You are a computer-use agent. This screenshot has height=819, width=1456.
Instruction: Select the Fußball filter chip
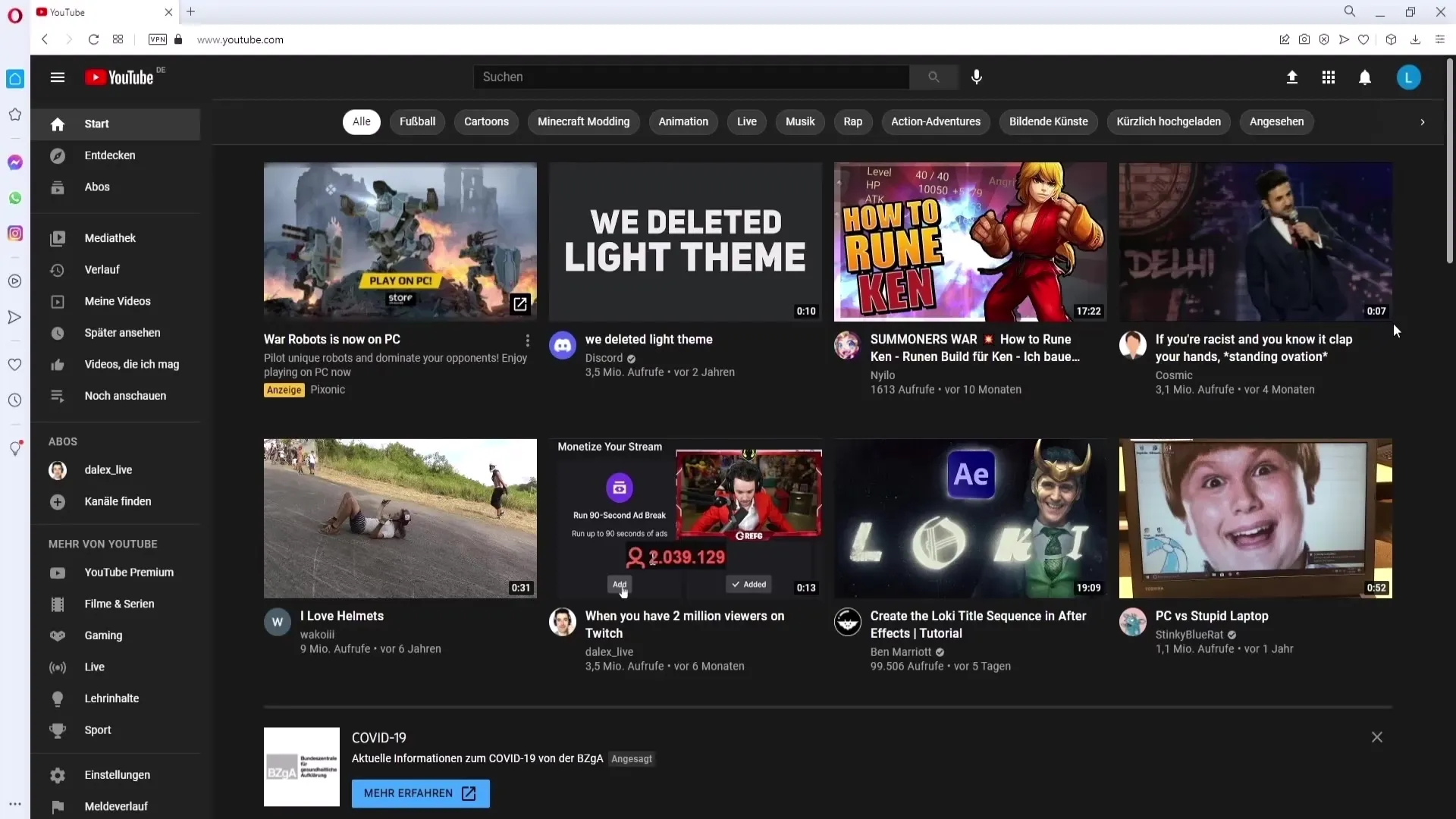point(417,121)
